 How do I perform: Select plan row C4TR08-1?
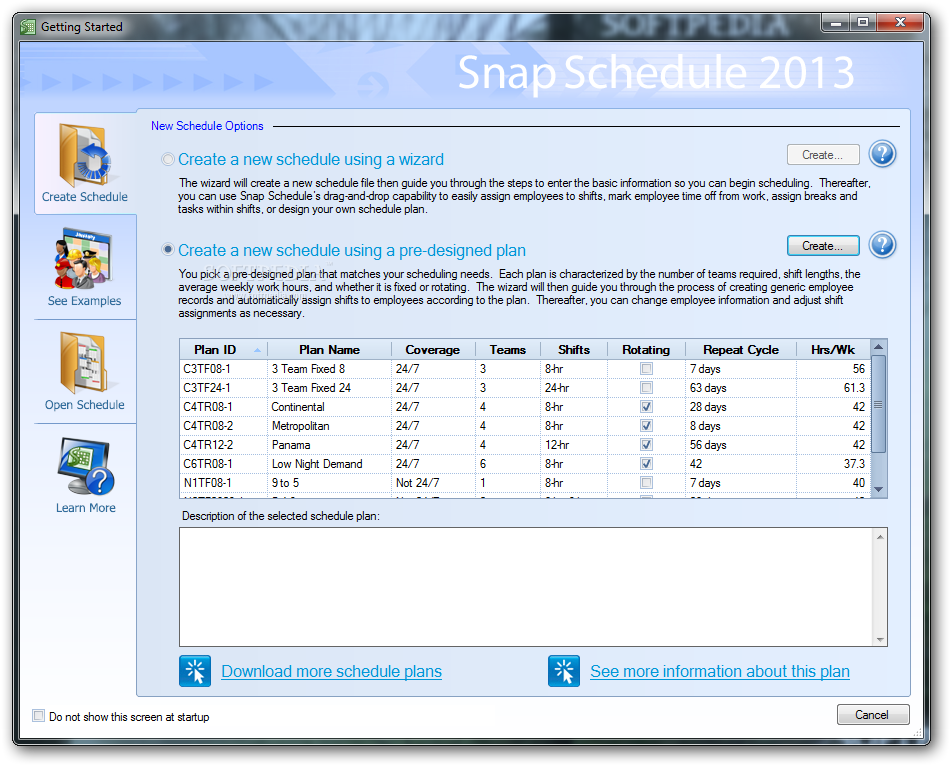pyautogui.click(x=525, y=407)
